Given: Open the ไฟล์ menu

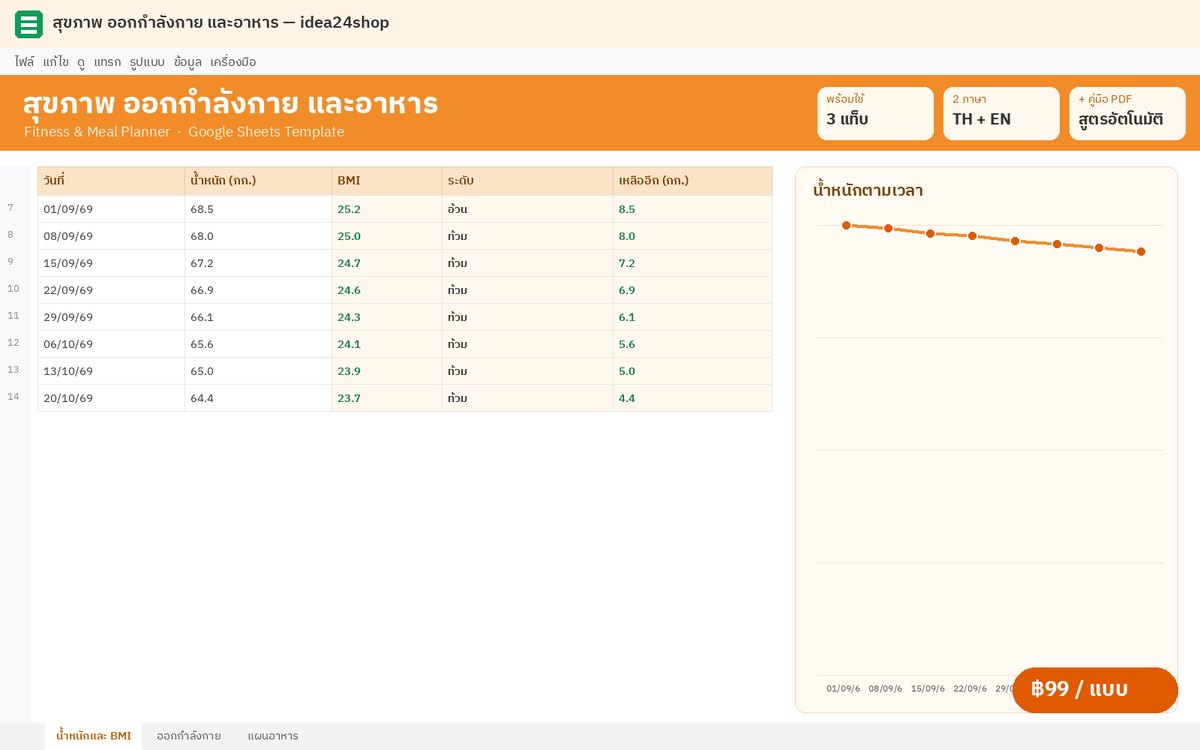Looking at the screenshot, I should pos(25,62).
